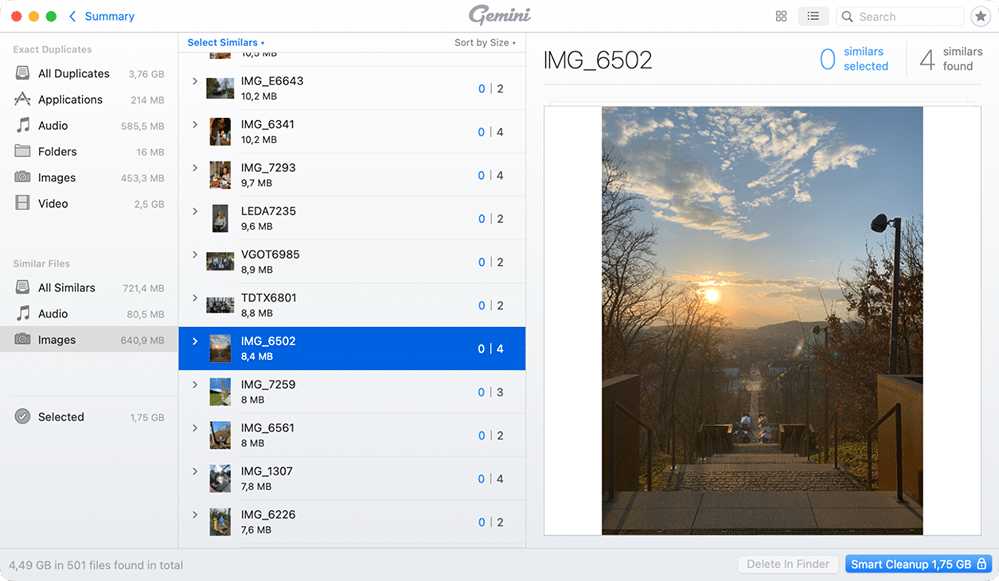
Task: Select the IMG_7259 file name
Action: (268, 384)
